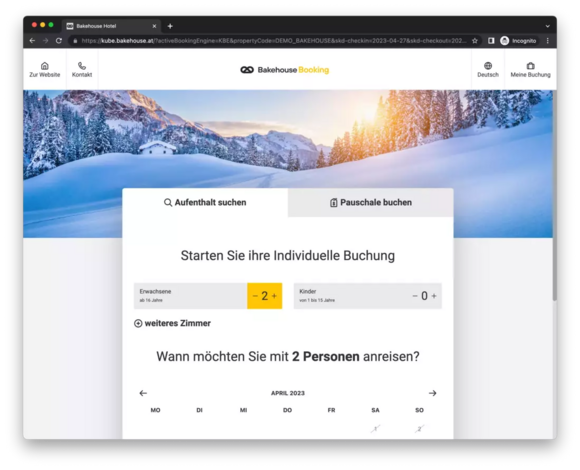The height and width of the screenshot is (470, 580).
Task: Click the browser address bar URL
Action: click(x=274, y=41)
